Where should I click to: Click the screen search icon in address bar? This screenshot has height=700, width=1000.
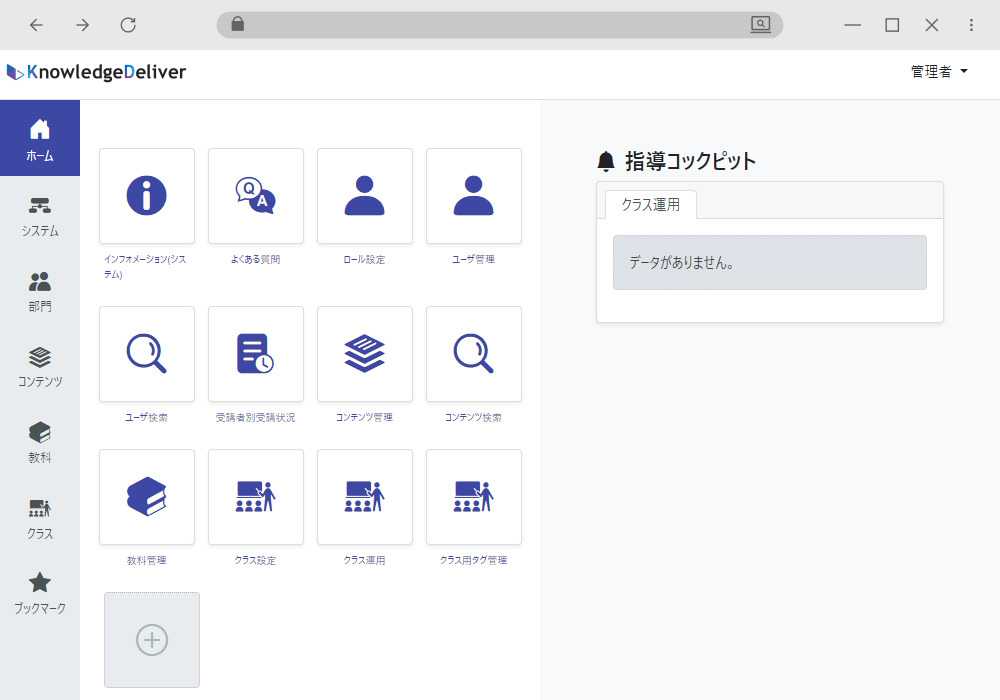pos(760,24)
